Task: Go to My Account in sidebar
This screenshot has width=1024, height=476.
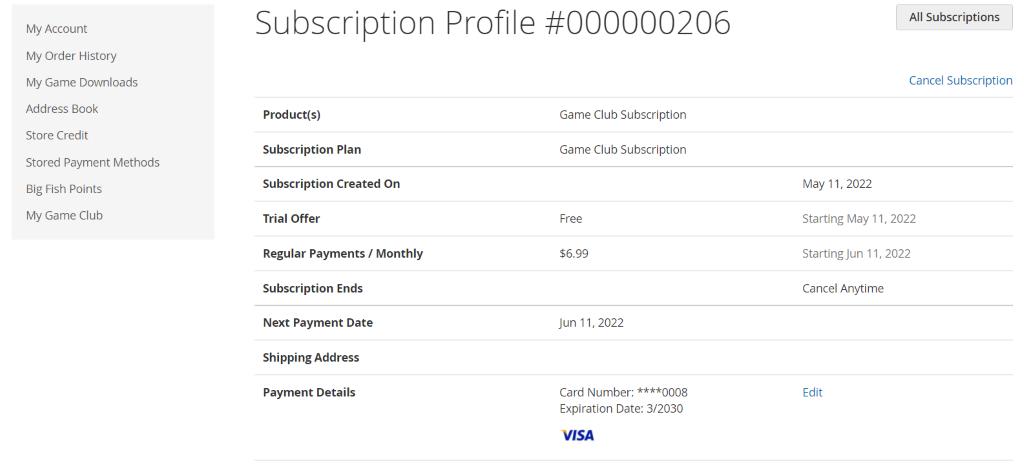Action: pos(57,29)
